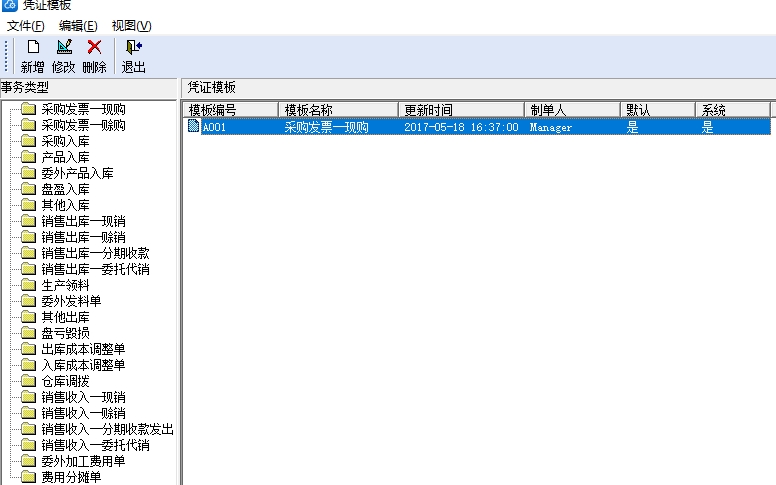
Task: Click the app icon in the title bar
Action: pos(9,5)
